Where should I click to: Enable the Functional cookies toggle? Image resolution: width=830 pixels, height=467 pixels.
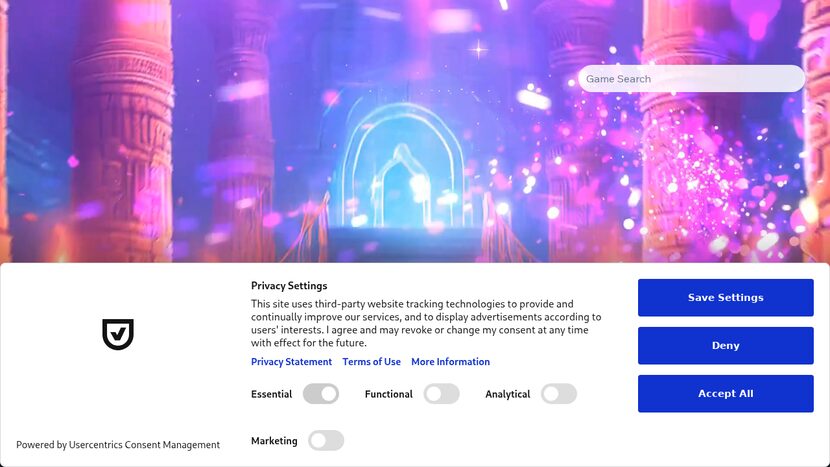[x=441, y=394]
